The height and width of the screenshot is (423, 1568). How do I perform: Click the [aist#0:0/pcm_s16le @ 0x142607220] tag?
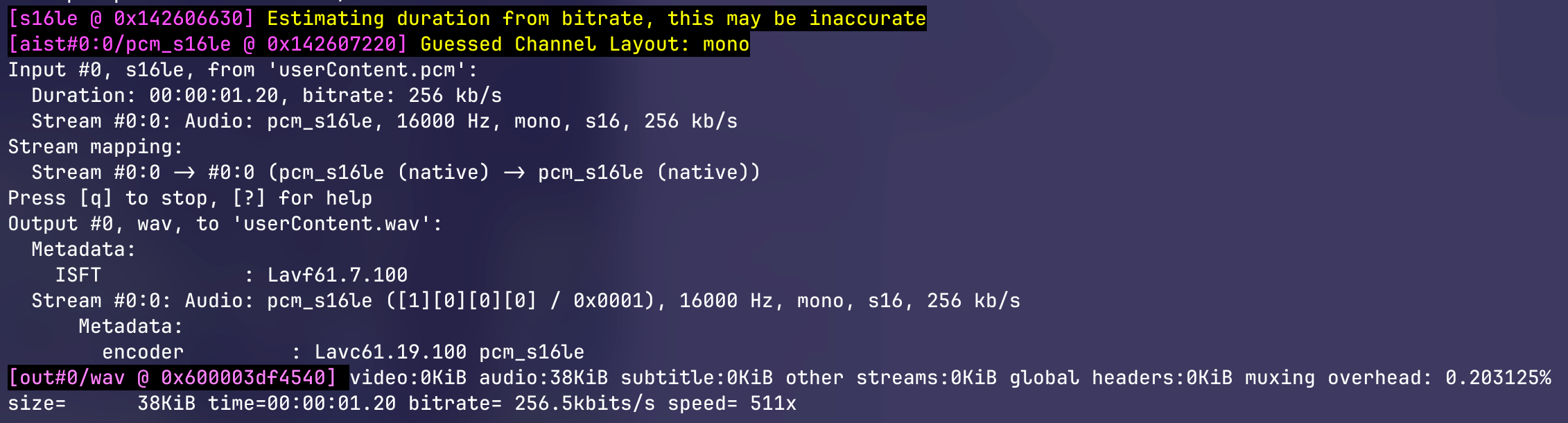pyautogui.click(x=207, y=44)
